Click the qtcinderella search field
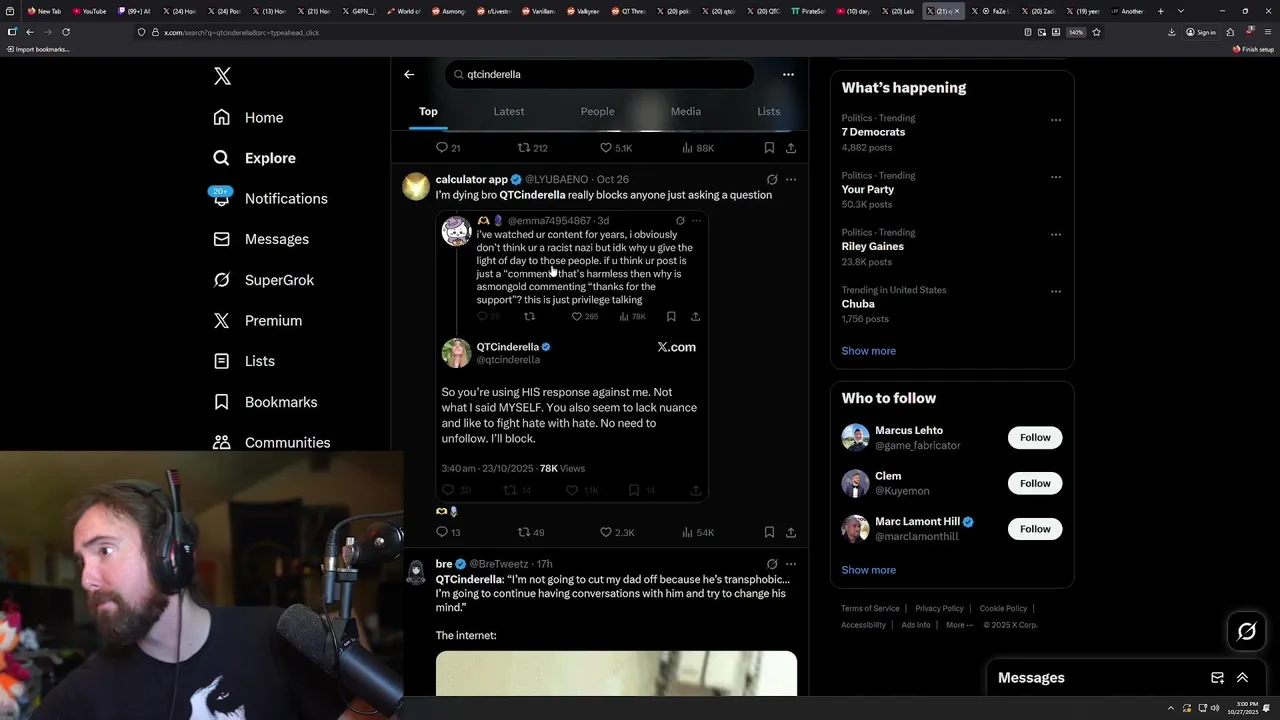Viewport: 1280px width, 720px height. click(600, 74)
